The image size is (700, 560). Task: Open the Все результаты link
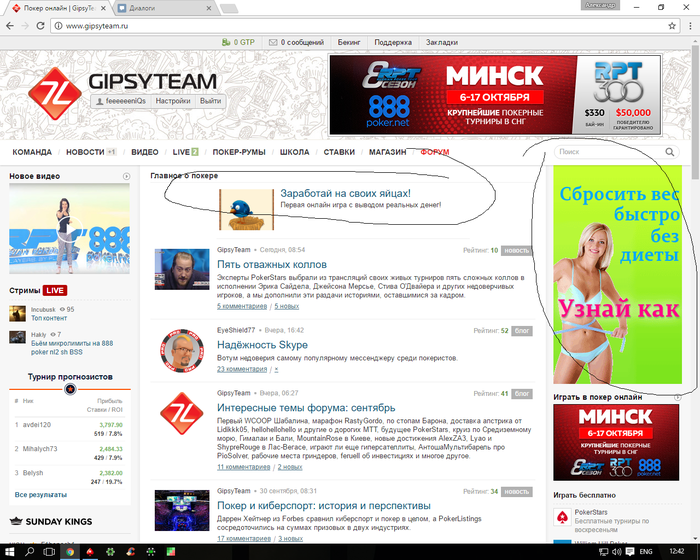pyautogui.click(x=41, y=495)
